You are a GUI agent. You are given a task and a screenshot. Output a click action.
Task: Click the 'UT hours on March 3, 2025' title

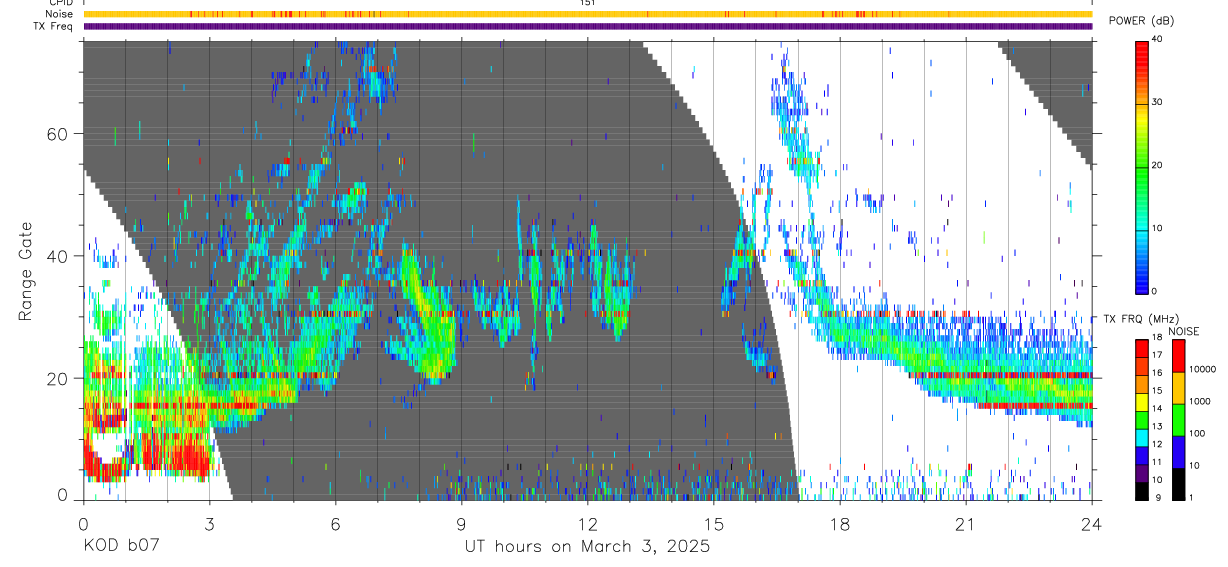587,546
